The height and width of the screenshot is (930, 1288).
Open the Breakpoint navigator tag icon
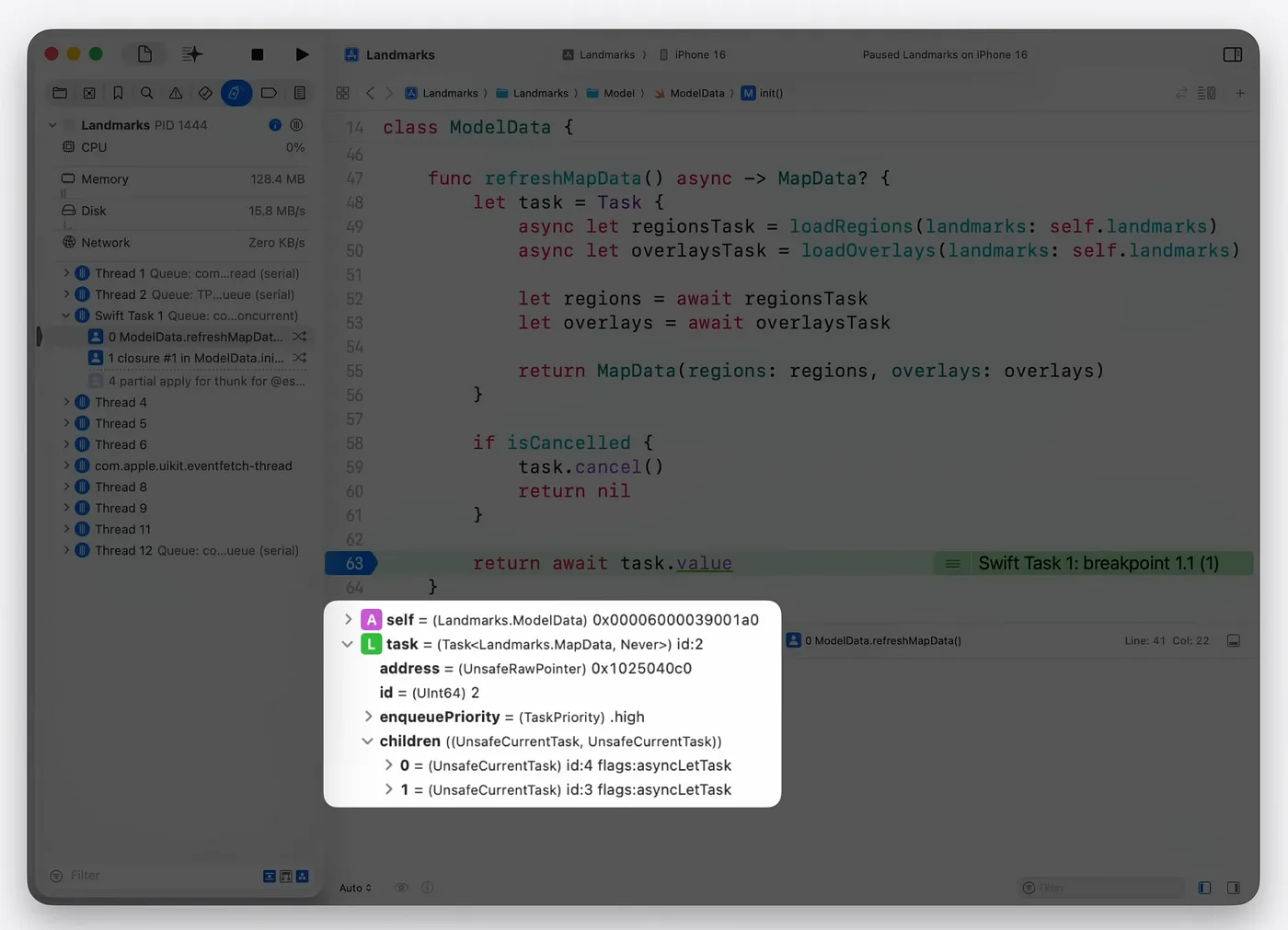(269, 93)
